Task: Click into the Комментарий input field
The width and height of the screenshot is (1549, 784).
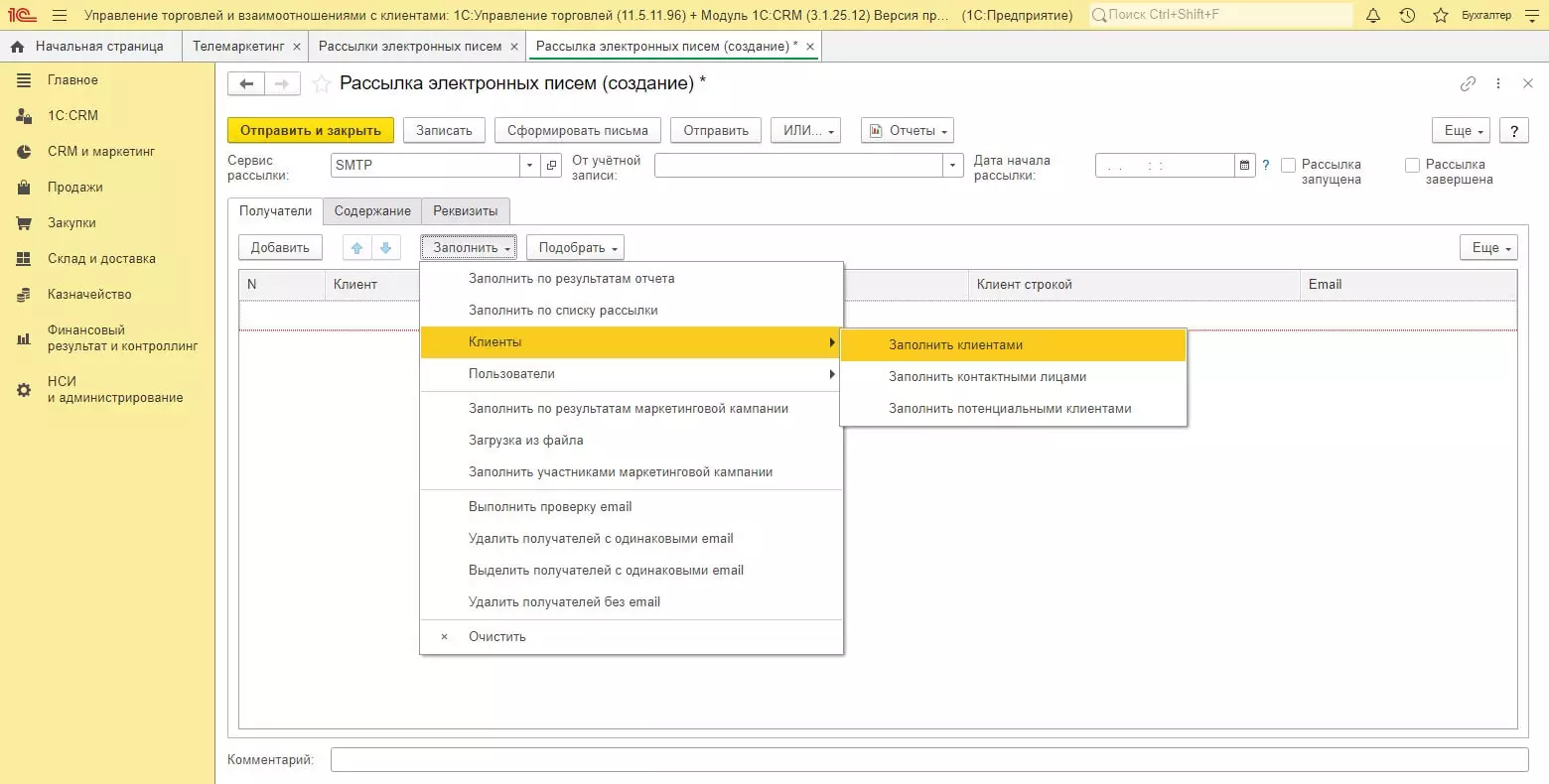Action: (928, 760)
